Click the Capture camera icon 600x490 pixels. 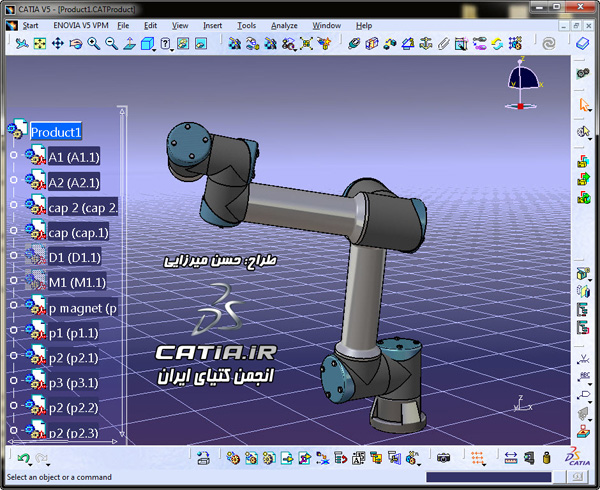coord(443,458)
